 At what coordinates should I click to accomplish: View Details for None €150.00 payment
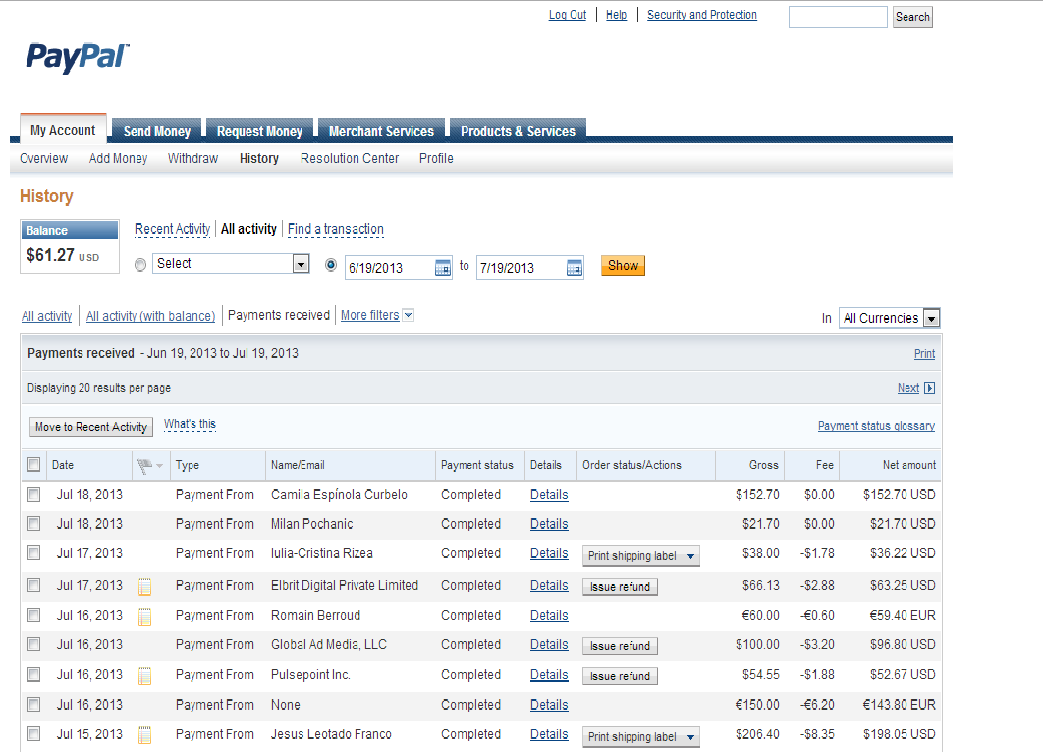coord(549,705)
